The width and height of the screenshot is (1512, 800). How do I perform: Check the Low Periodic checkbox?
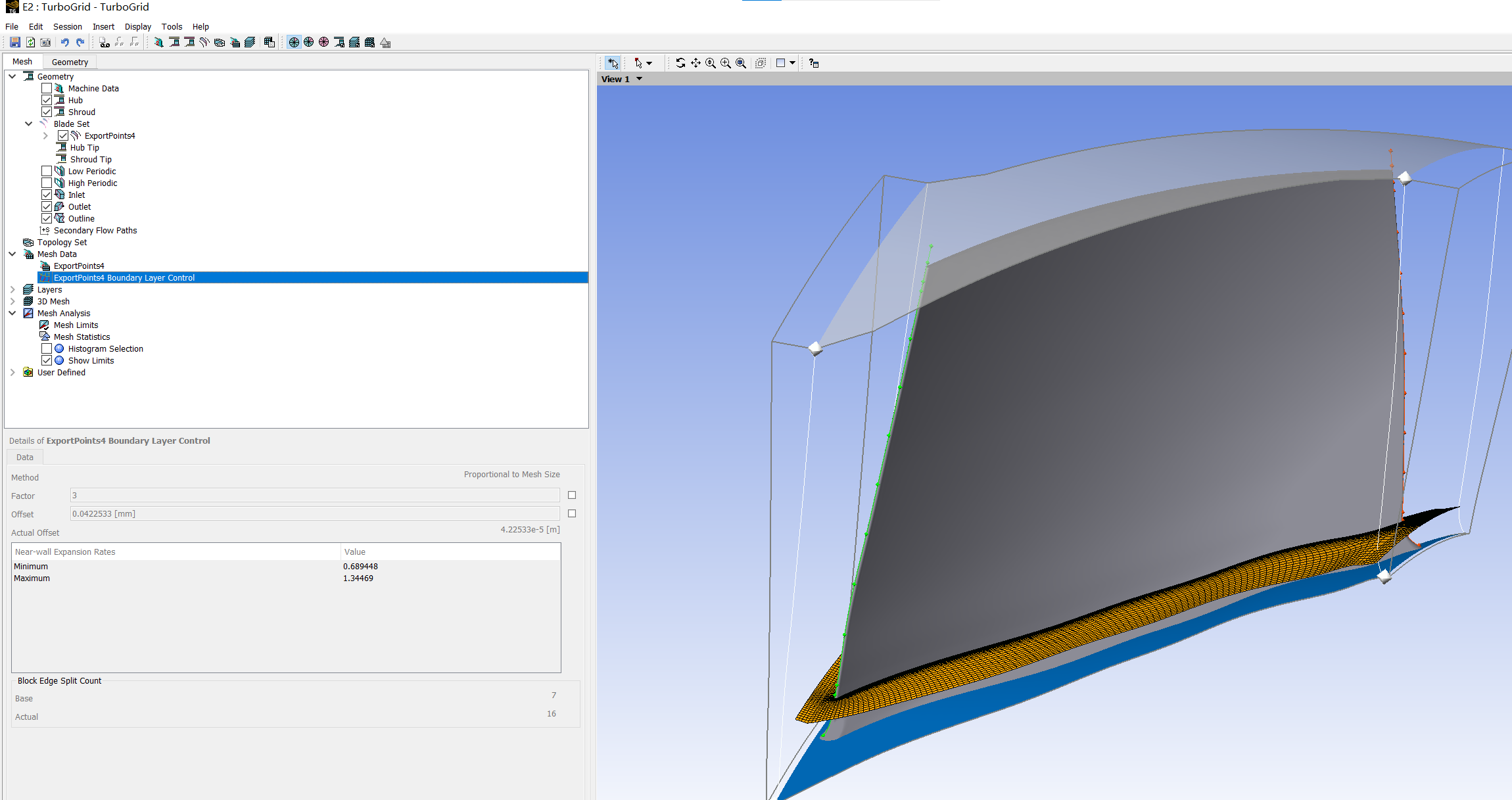pos(47,171)
